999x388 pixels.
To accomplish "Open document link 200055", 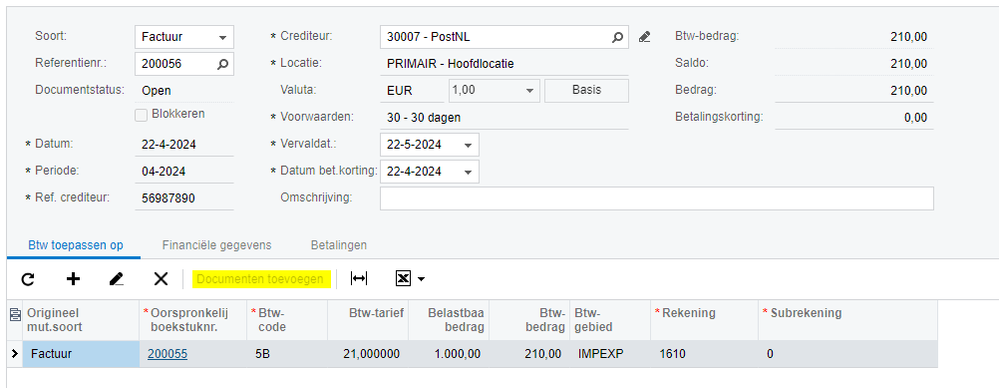I will 168,354.
